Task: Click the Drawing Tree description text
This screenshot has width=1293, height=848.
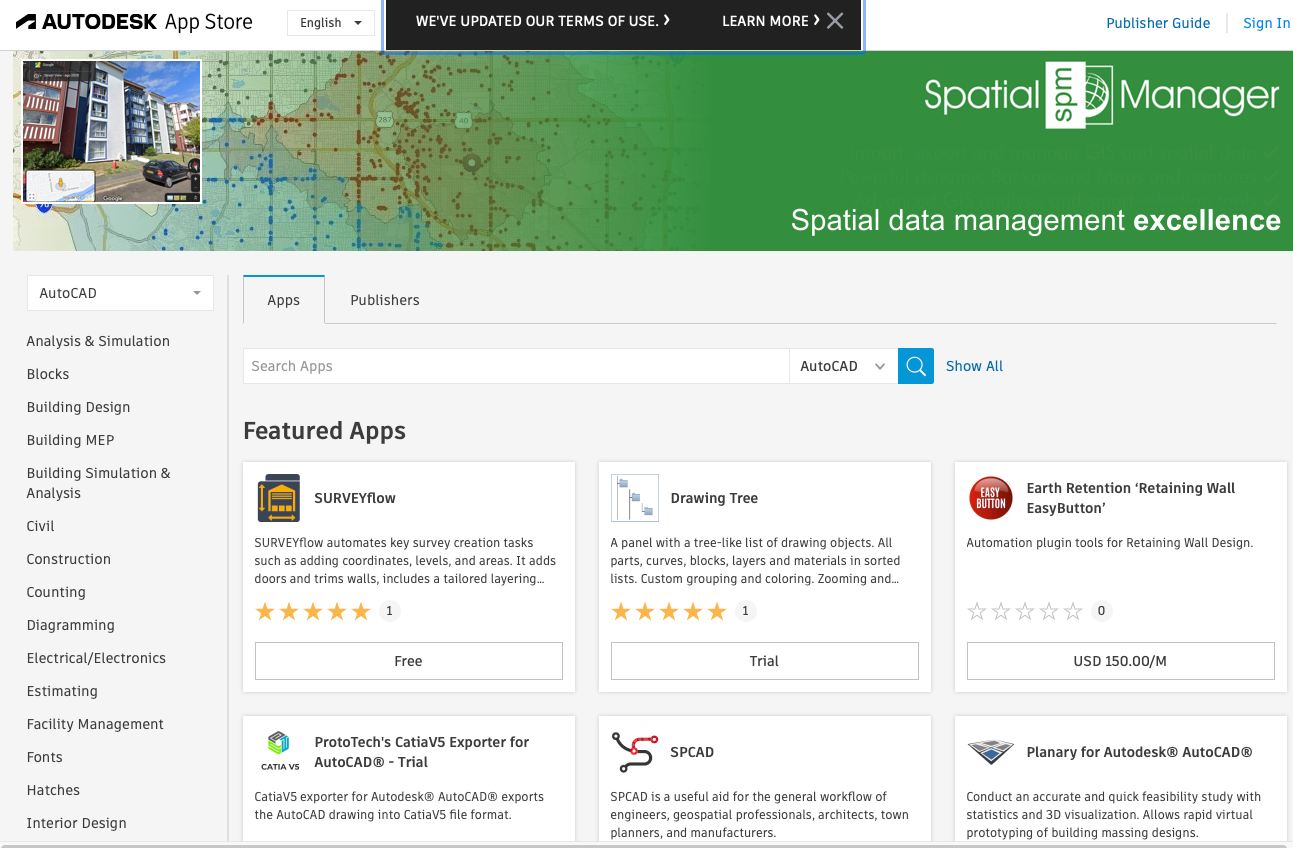Action: point(756,561)
